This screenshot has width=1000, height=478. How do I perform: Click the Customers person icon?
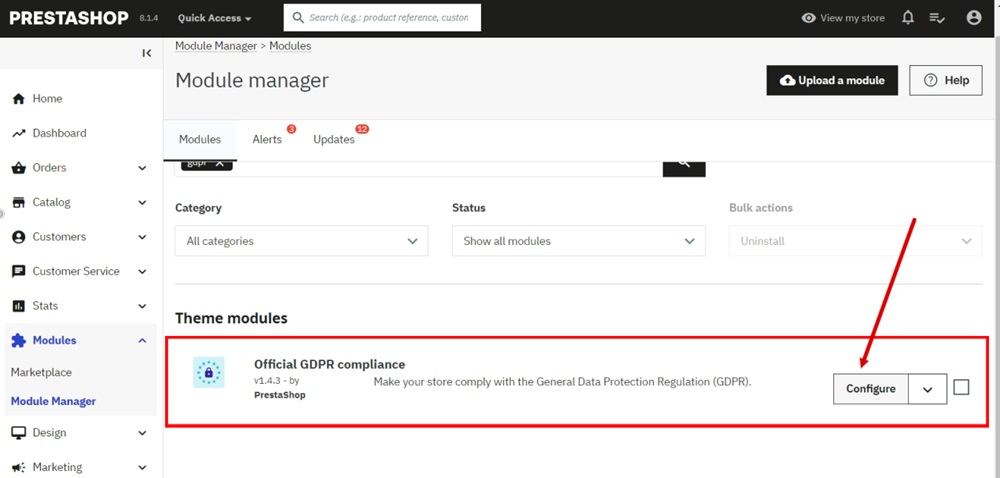tap(18, 236)
